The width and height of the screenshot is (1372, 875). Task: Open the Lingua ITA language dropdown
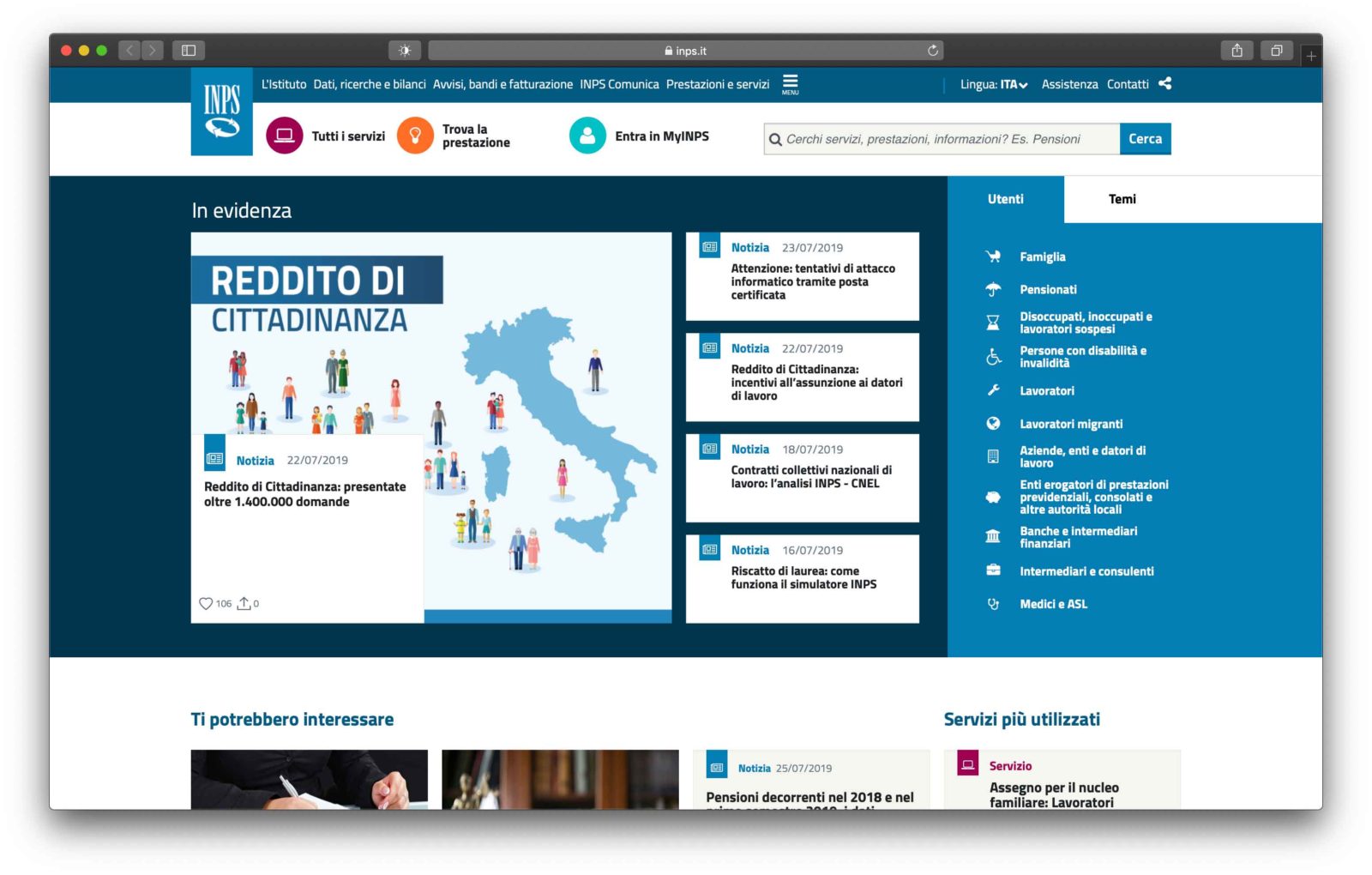994,84
